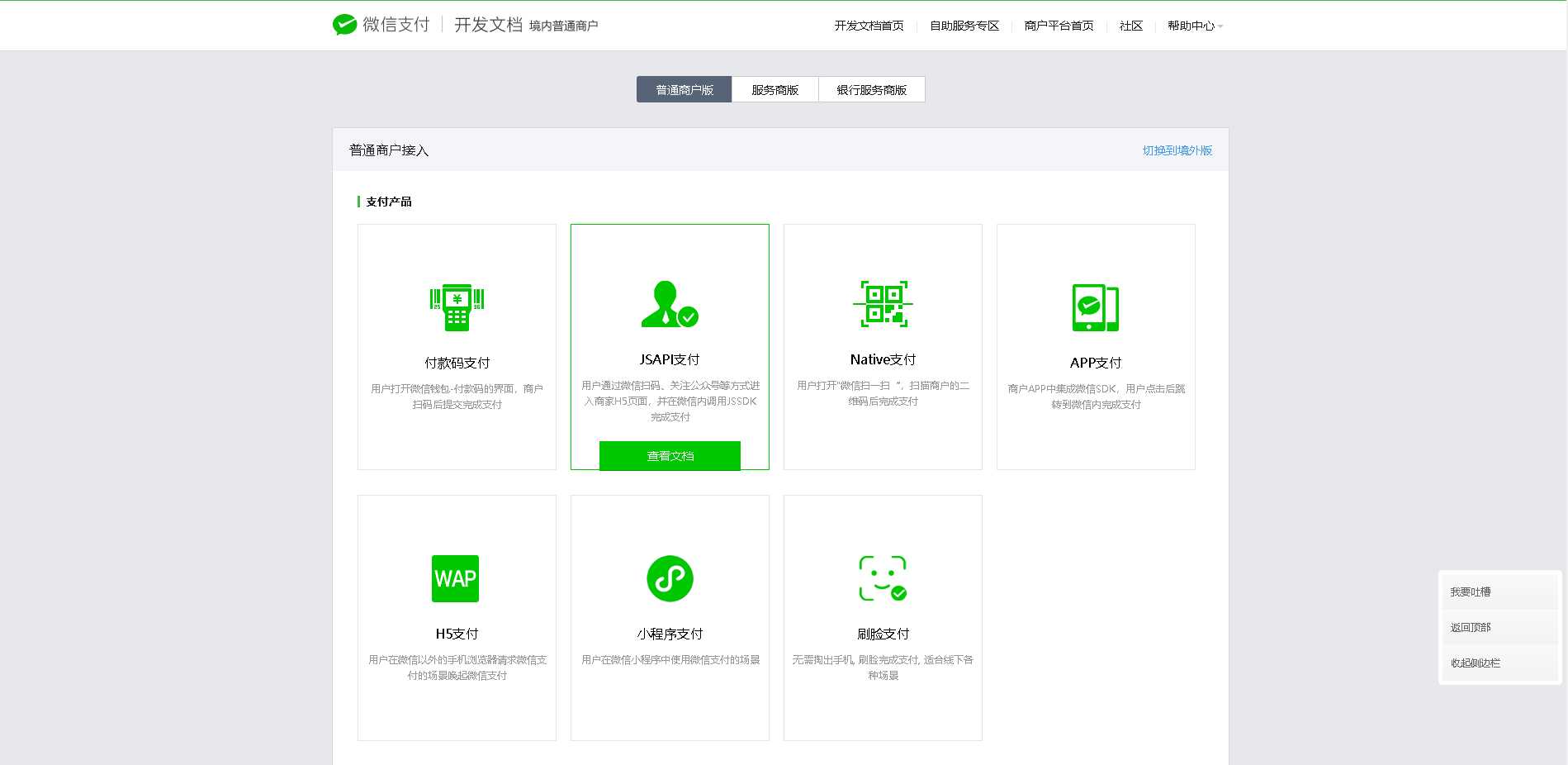Open the JSAPI支付 card title
1568x765 pixels.
click(670, 359)
